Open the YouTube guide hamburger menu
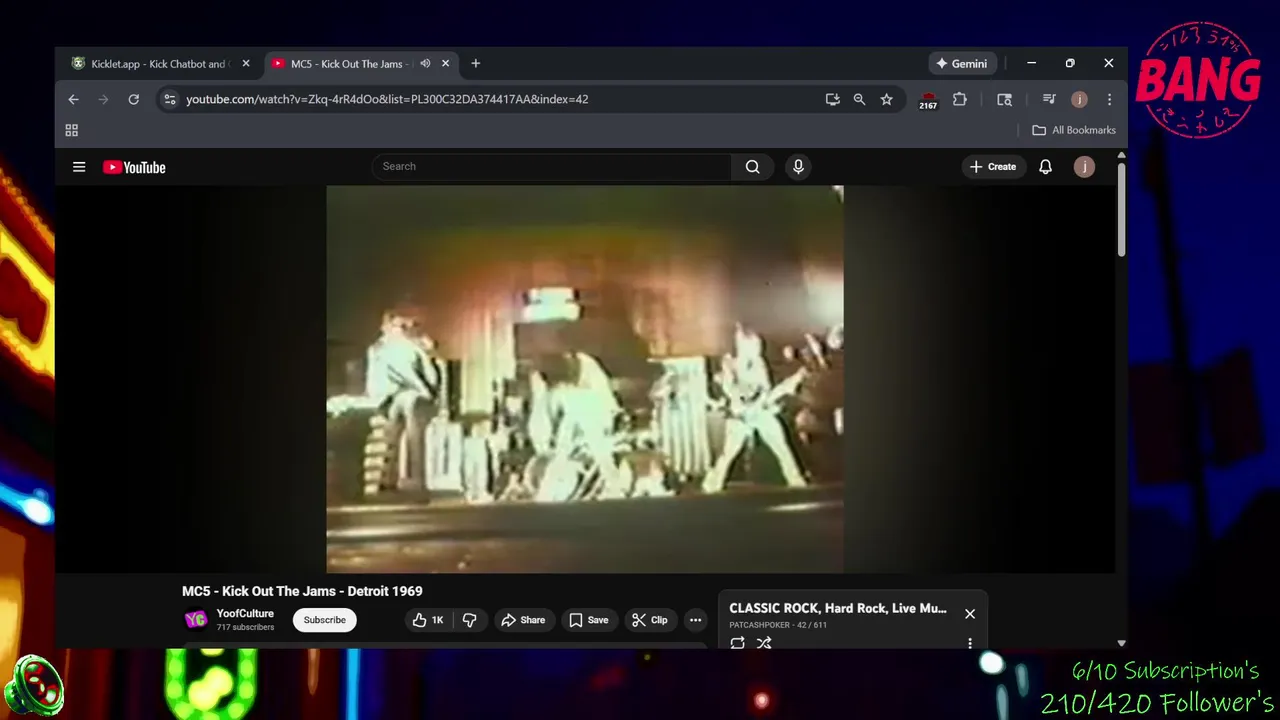This screenshot has width=1280, height=720. coord(79,167)
